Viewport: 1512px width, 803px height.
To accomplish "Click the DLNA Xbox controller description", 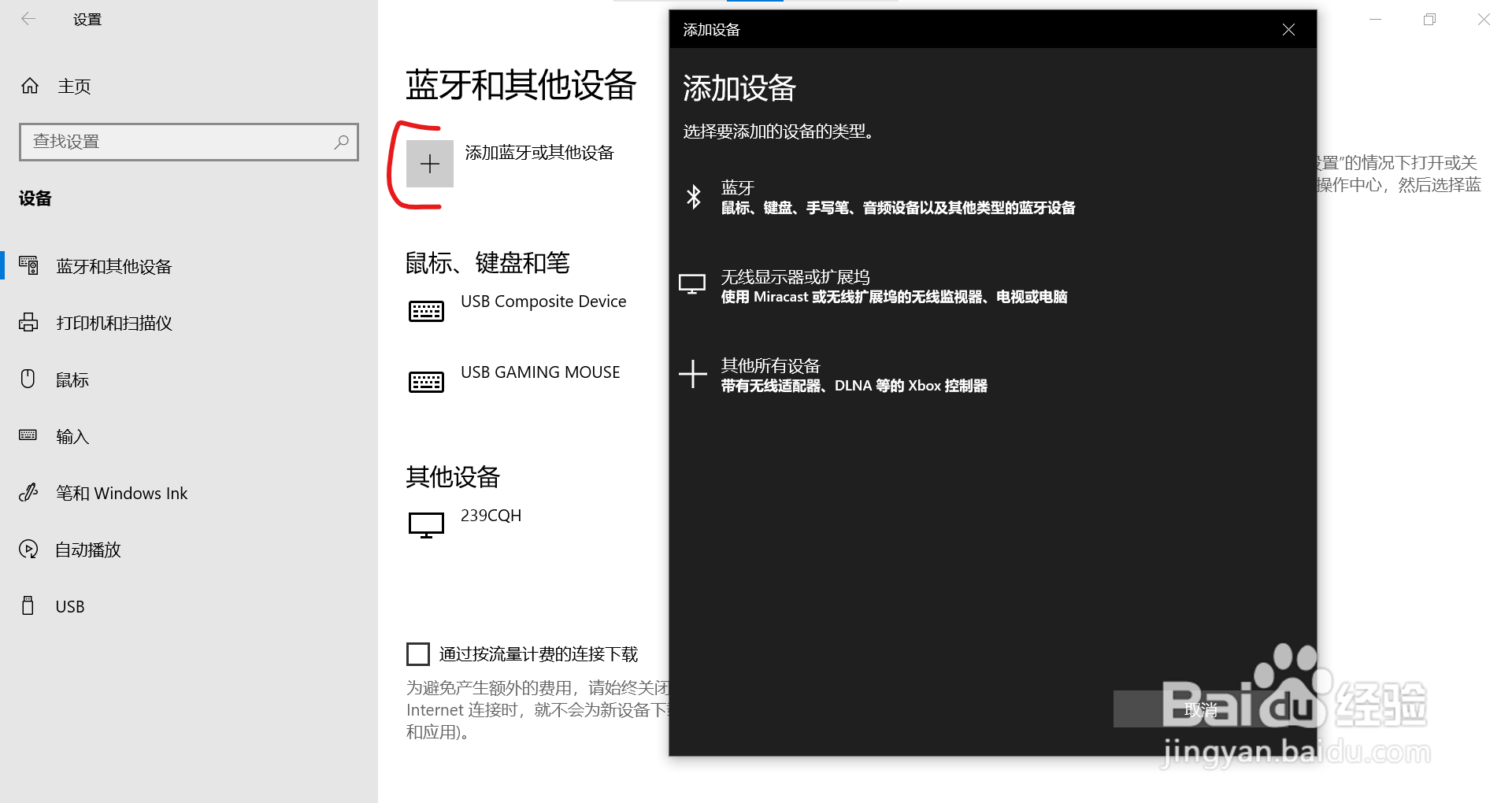I will [x=854, y=386].
